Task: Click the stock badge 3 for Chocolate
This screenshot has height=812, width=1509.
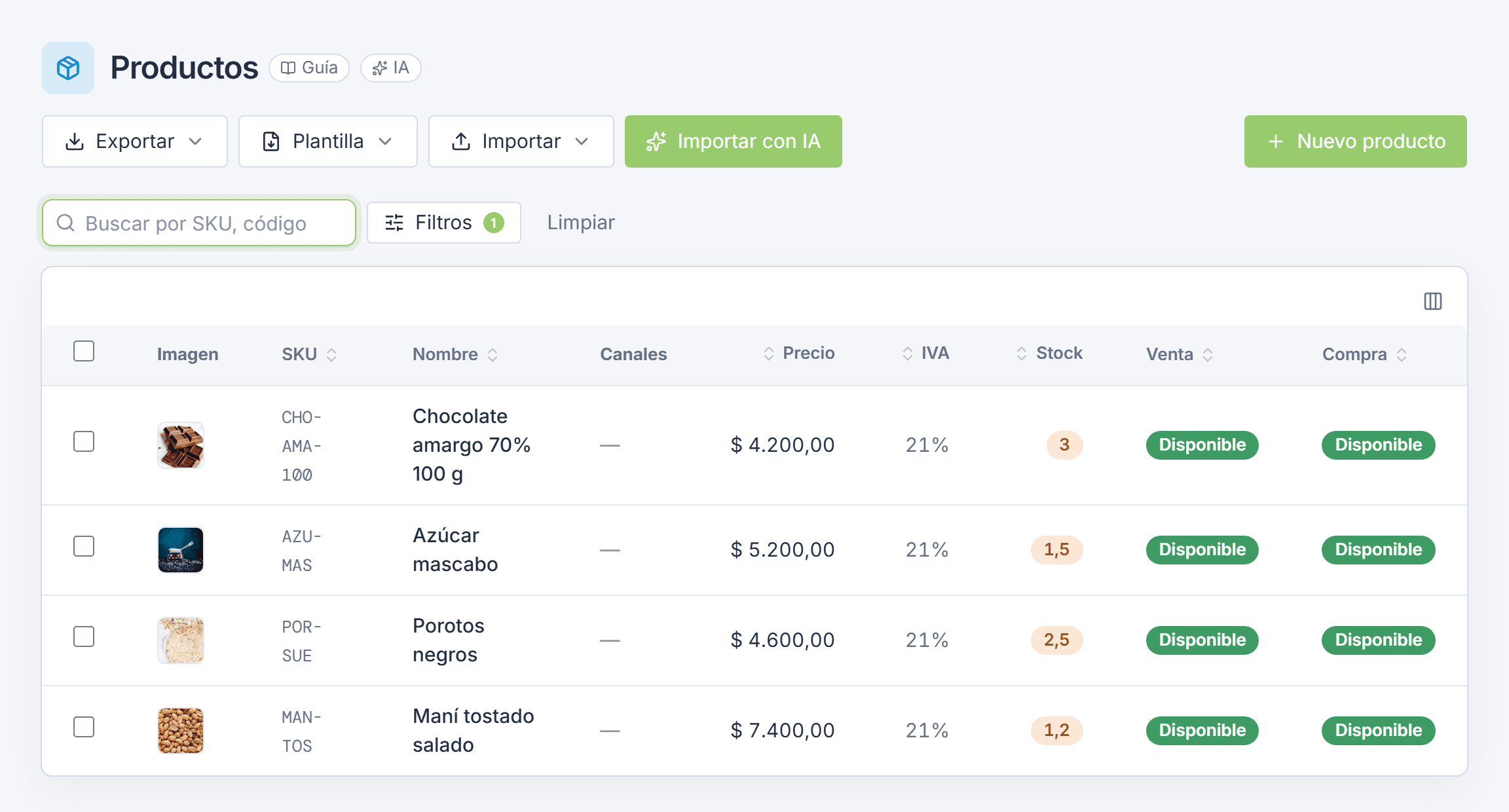Action: [x=1064, y=445]
